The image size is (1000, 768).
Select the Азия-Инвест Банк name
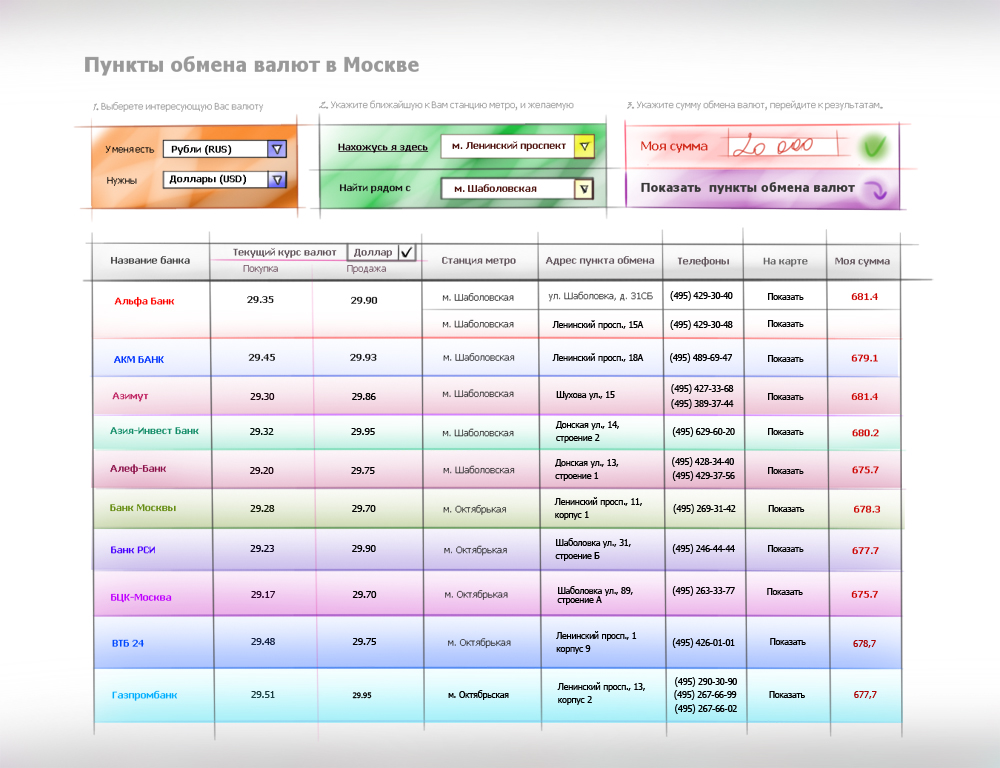point(154,431)
